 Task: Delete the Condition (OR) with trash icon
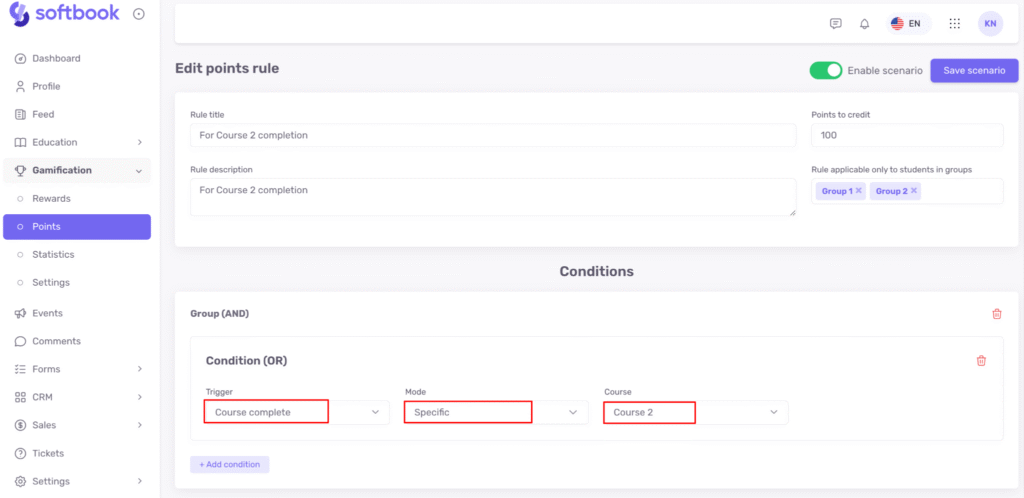pos(981,361)
